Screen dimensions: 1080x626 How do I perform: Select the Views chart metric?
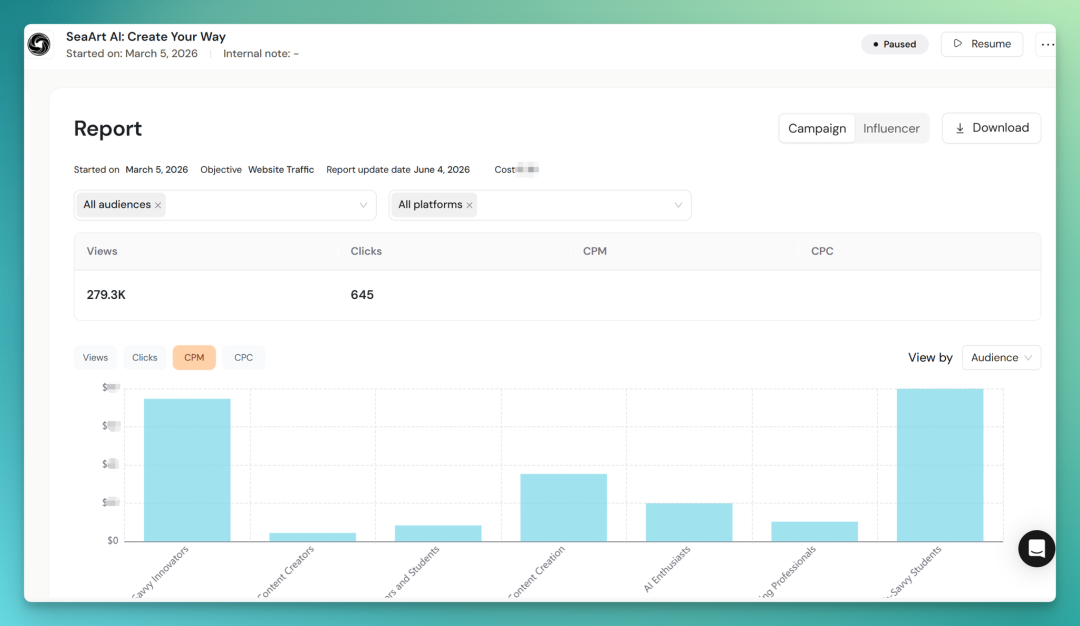[95, 357]
